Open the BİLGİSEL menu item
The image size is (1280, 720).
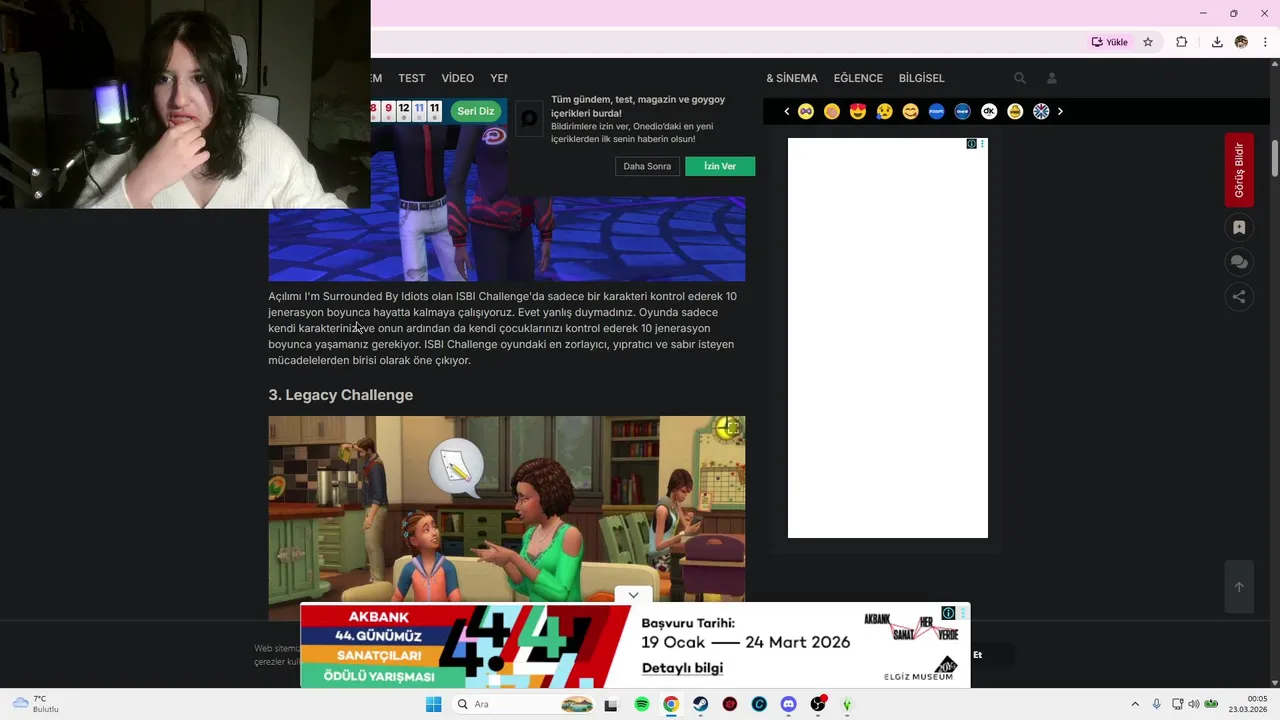coord(921,78)
